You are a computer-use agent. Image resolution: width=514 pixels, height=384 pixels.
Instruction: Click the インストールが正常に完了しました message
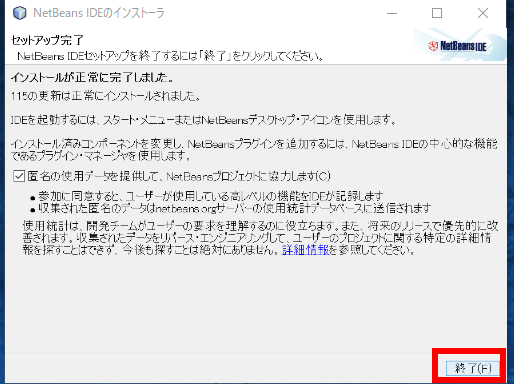92,78
